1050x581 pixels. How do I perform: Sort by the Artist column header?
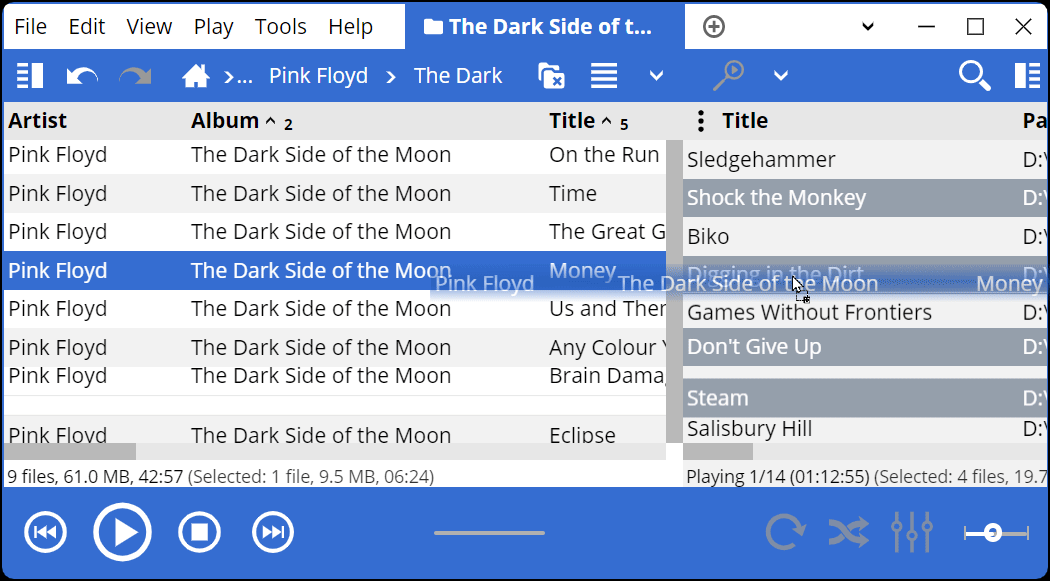[x=38, y=121]
